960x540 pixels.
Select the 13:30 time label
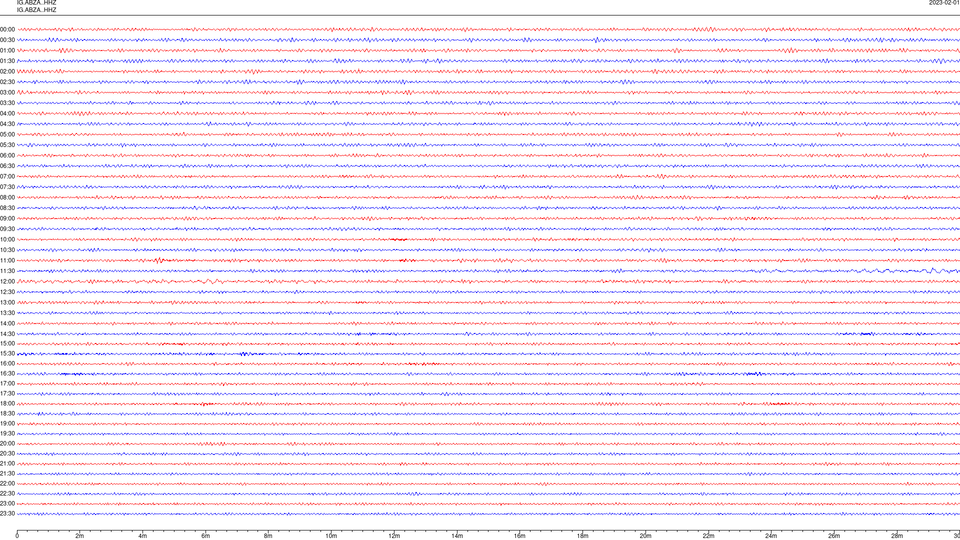[7, 313]
